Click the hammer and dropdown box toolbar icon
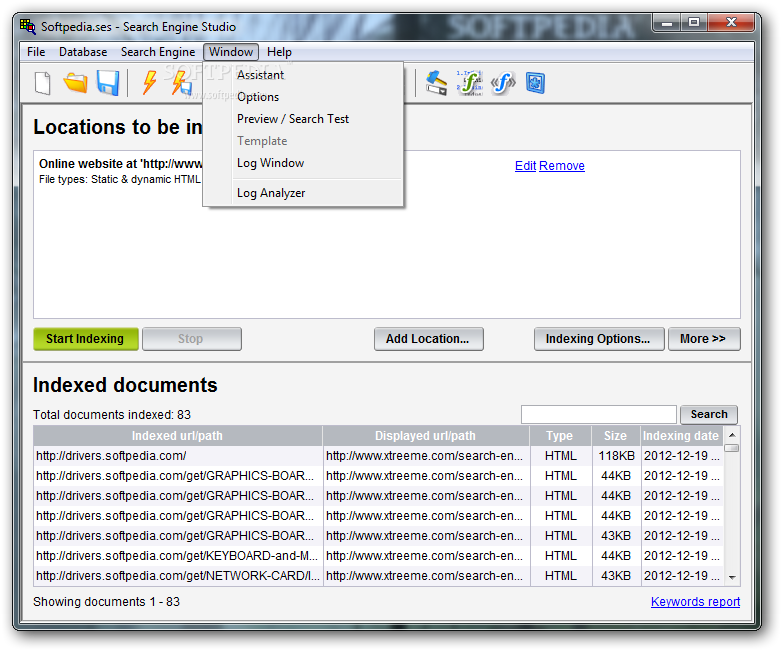Viewport: 782px width, 651px height. tap(436, 83)
